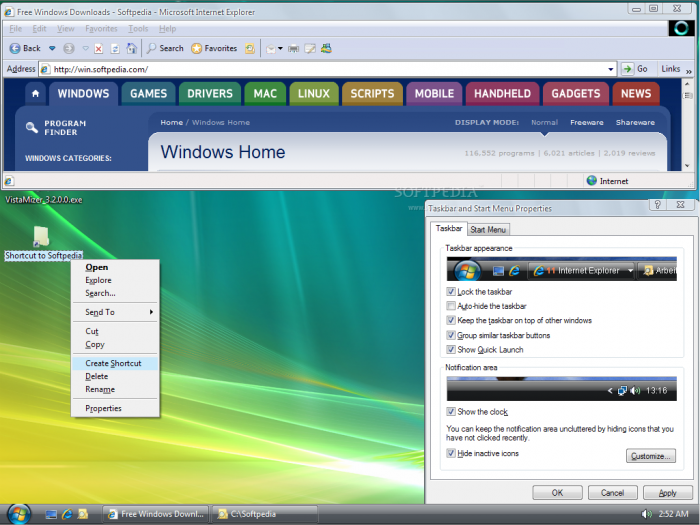Toggle Lock the taskbar checkbox

click(451, 292)
